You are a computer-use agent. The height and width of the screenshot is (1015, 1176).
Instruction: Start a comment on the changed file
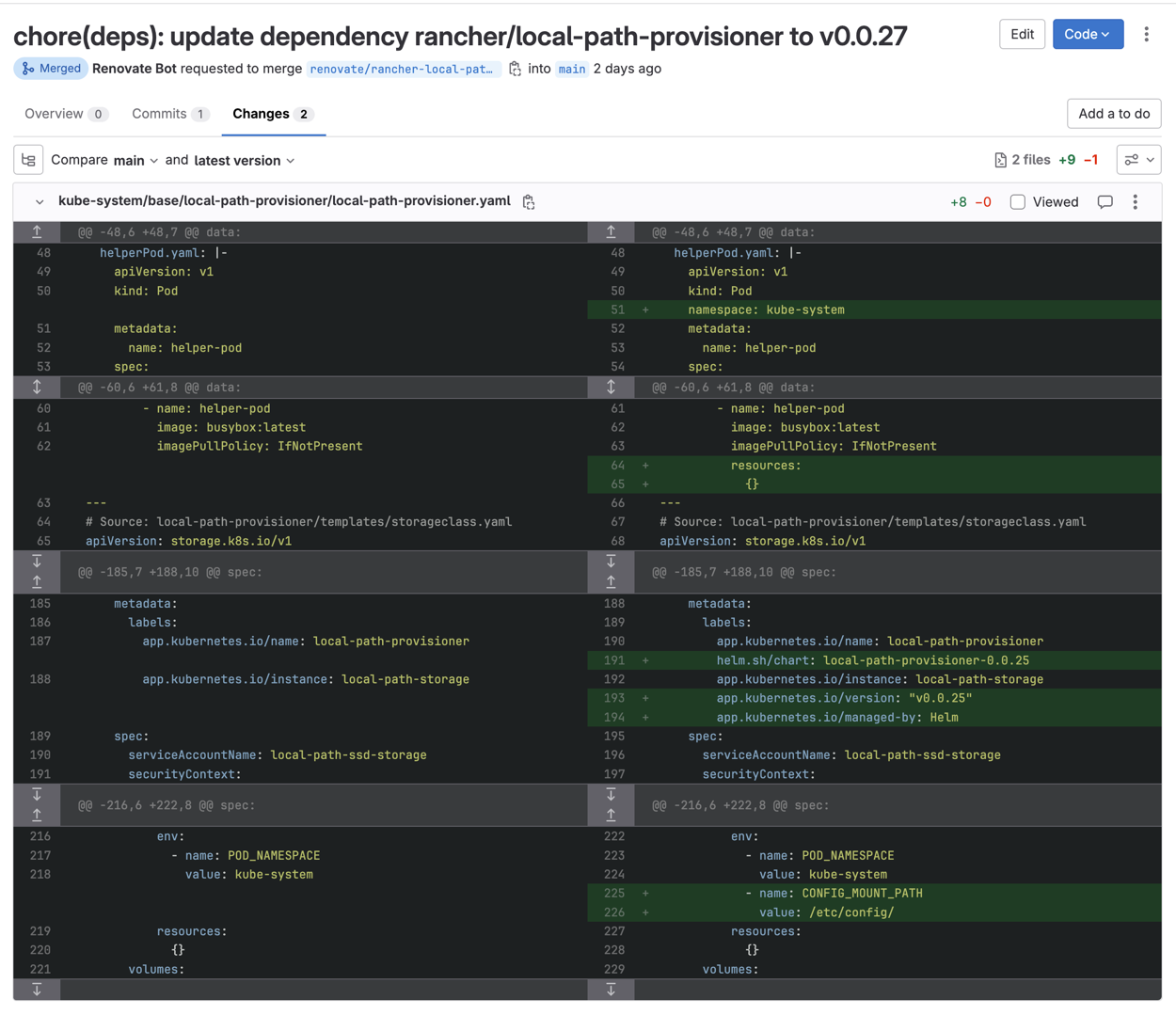(1104, 201)
